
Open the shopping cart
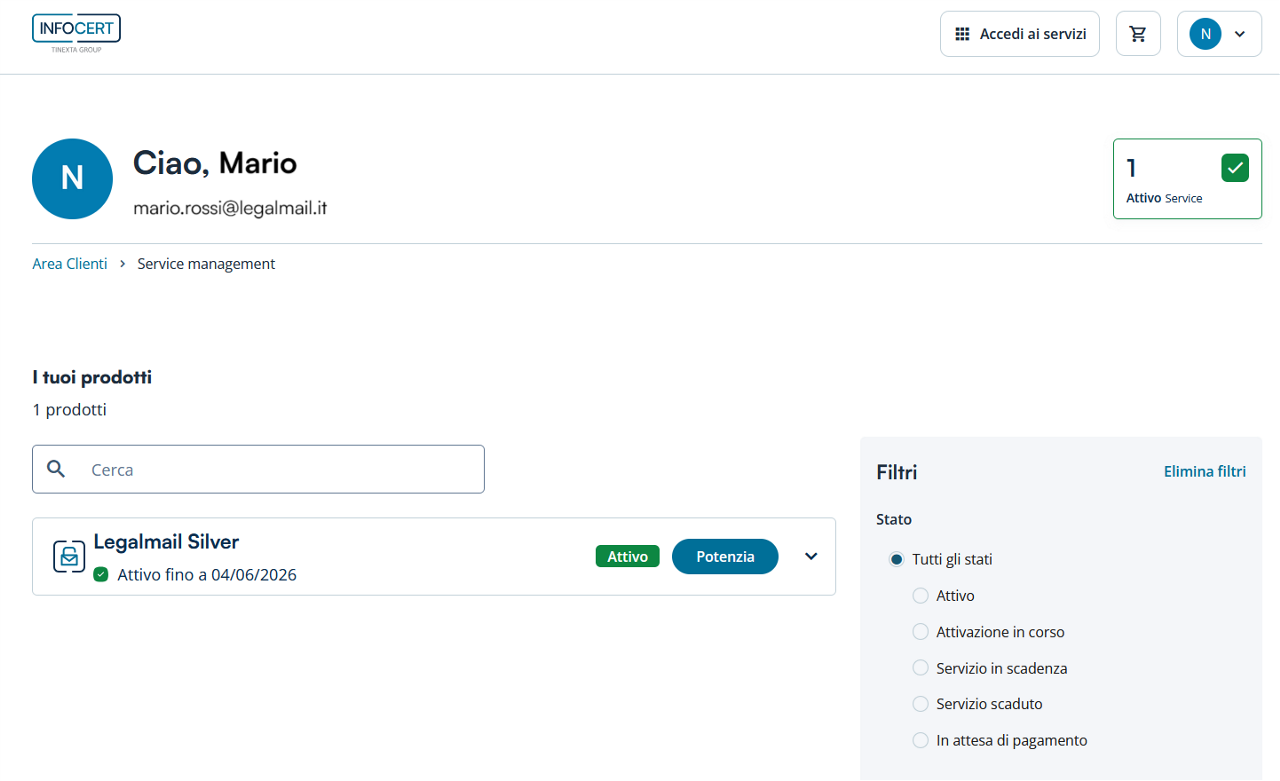click(1137, 34)
